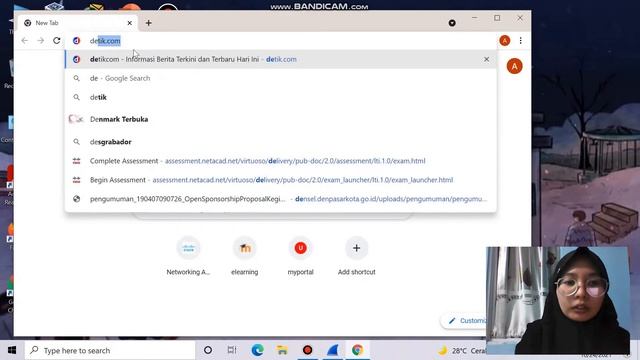Open Chrome's three-dot menu

click(520, 40)
